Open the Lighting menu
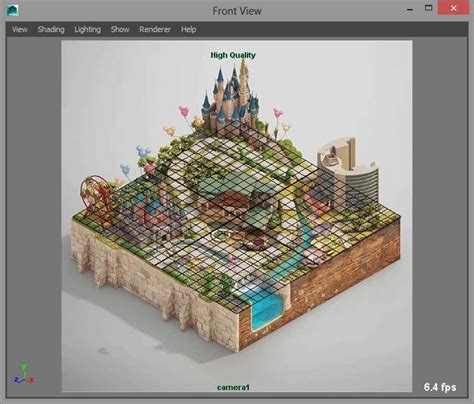The image size is (474, 404). (87, 29)
